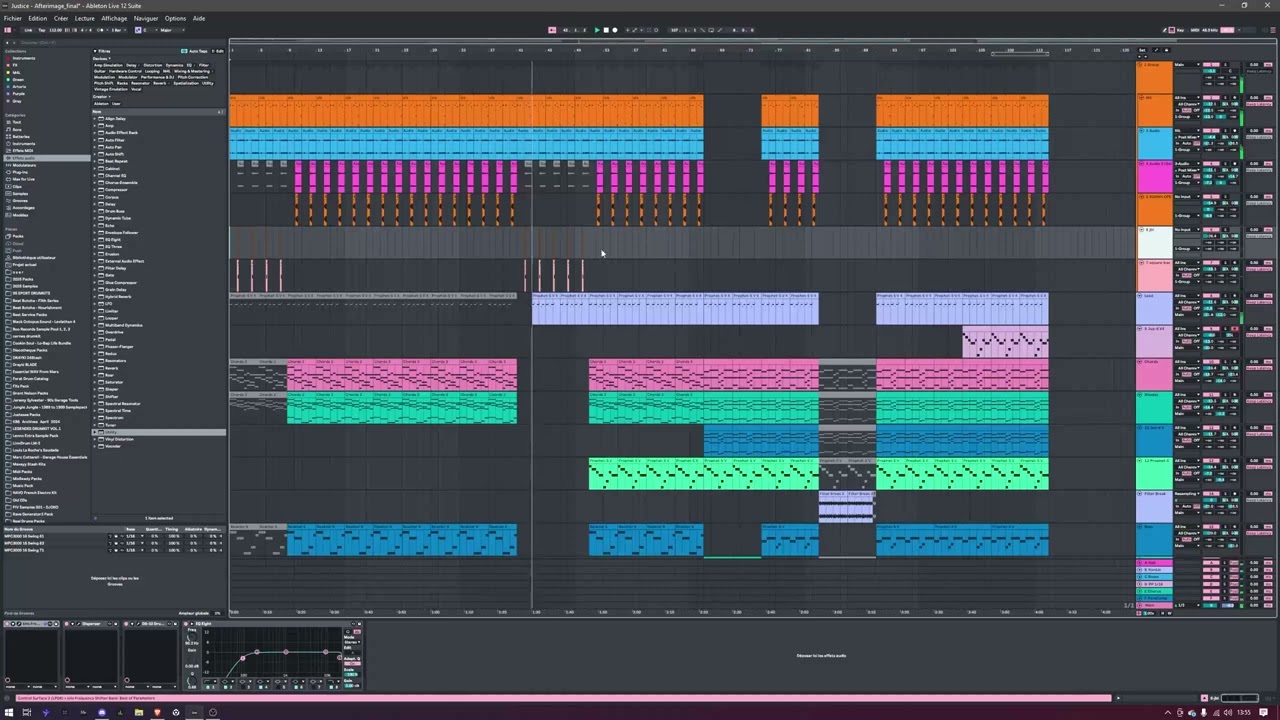Open the Sons category in browser

[17, 129]
